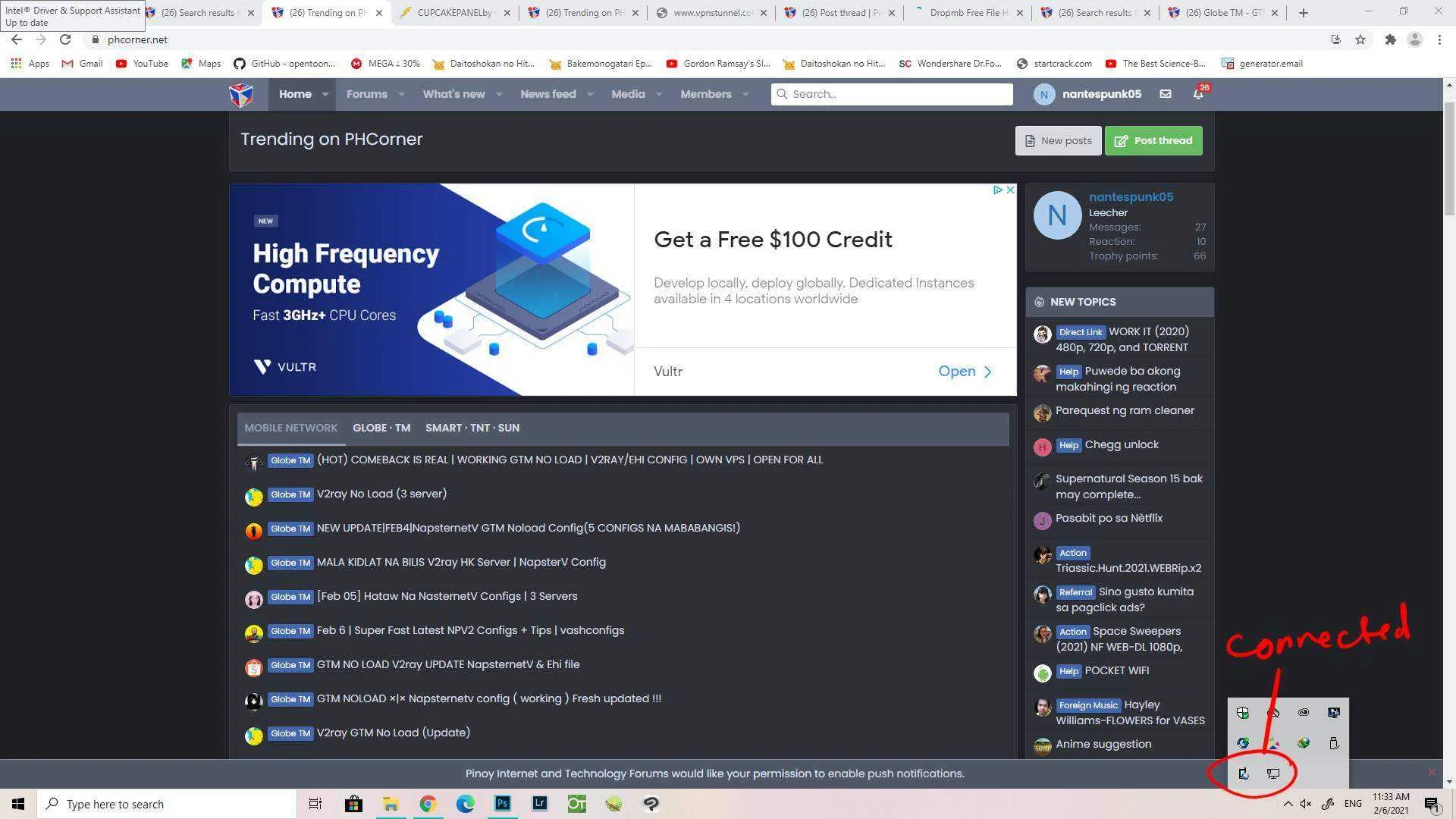Open the inbox envelope icon
The width and height of the screenshot is (1456, 819).
click(1165, 94)
